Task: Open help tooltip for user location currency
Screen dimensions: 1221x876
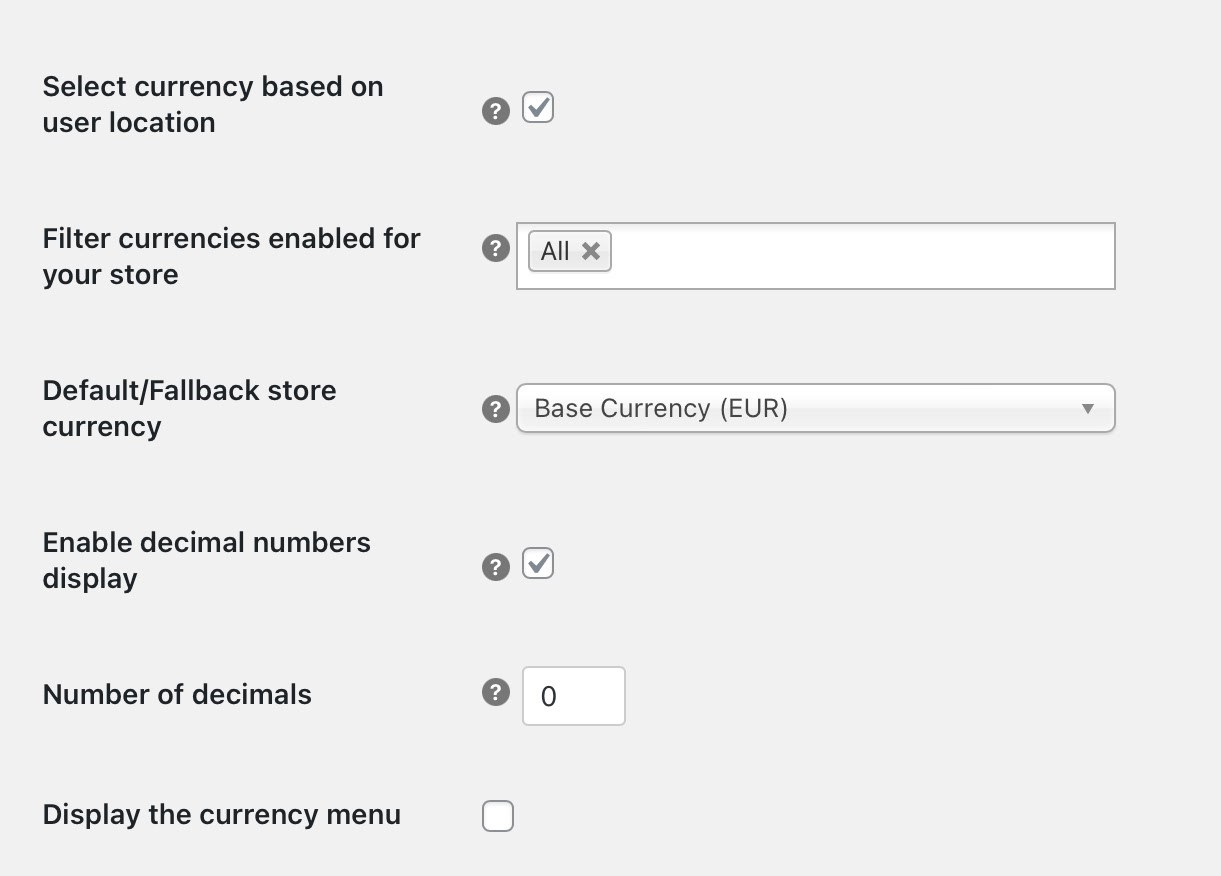Action: 496,111
